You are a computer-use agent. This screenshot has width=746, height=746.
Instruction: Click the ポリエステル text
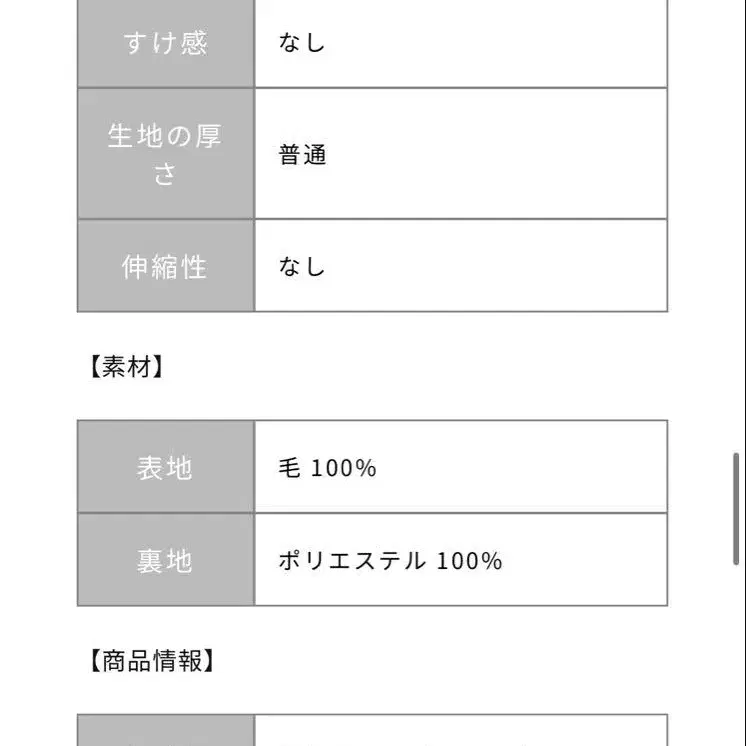click(x=351, y=560)
